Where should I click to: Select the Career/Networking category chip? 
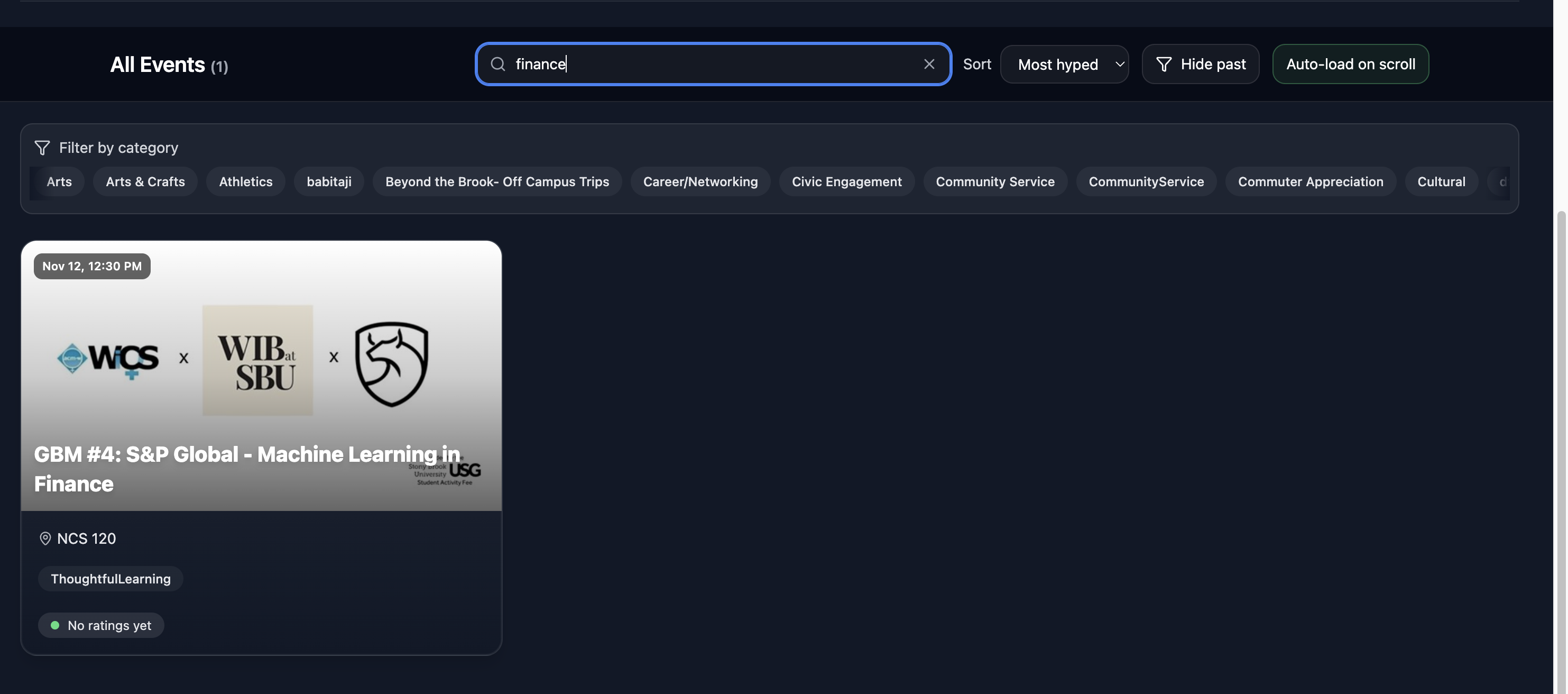point(700,181)
